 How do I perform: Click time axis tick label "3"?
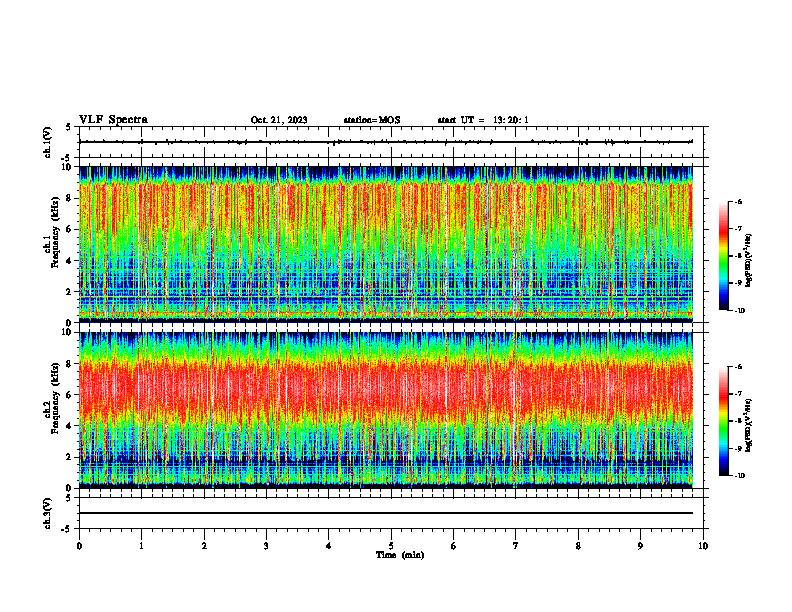coord(266,546)
